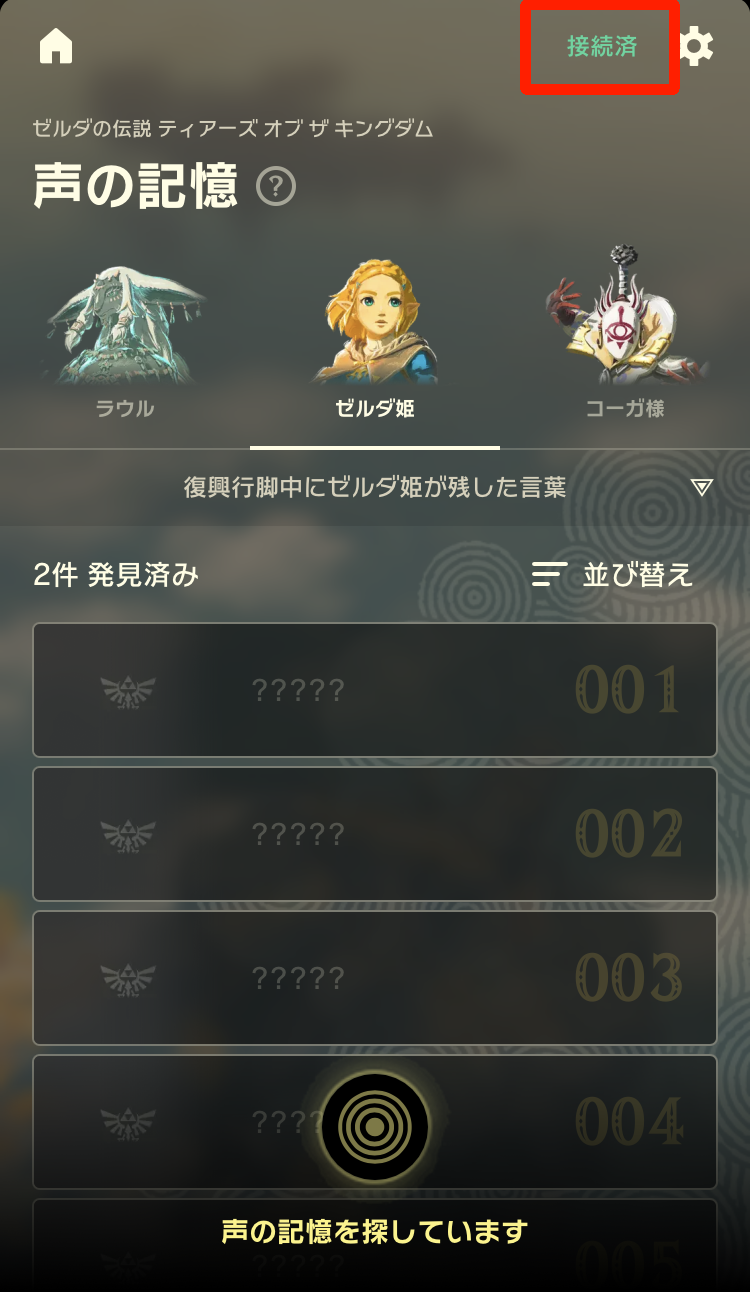Image resolution: width=750 pixels, height=1292 pixels.
Task: Tap the circular voice memory search button
Action: click(x=375, y=1127)
